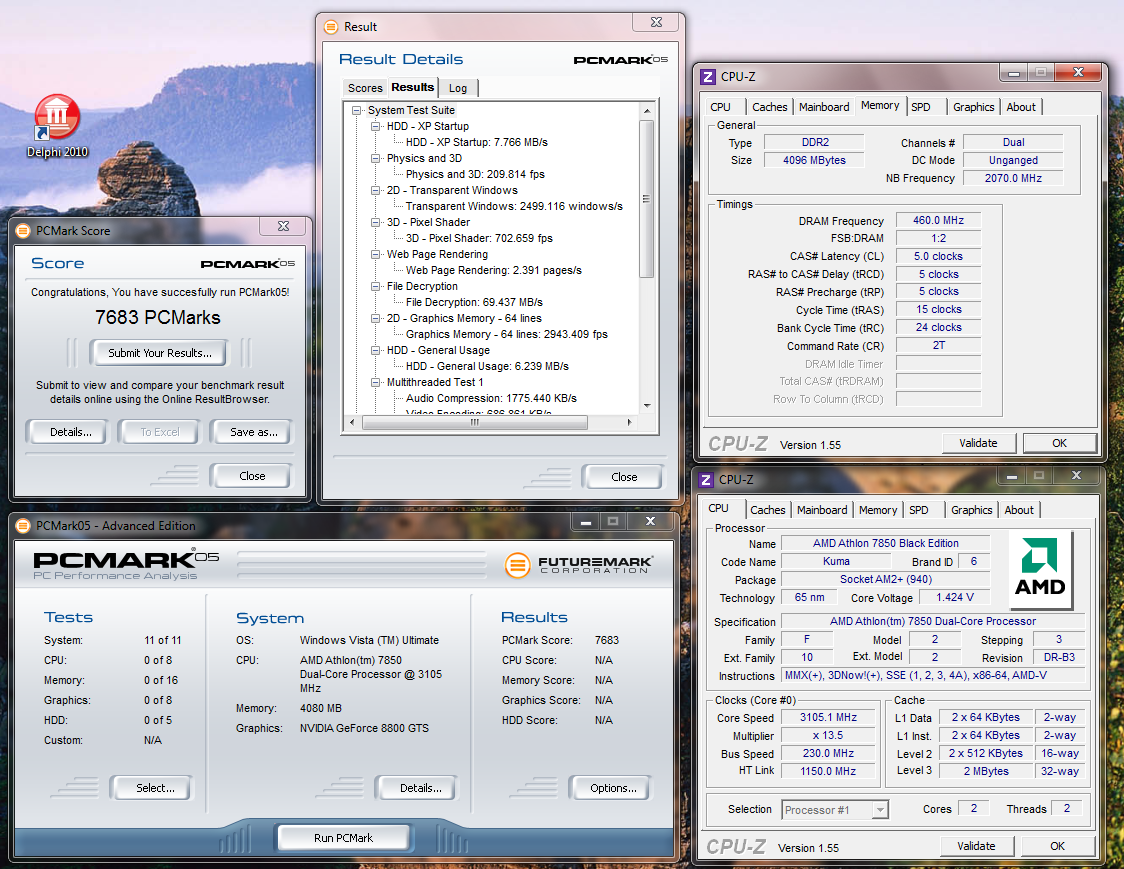The height and width of the screenshot is (869, 1124).
Task: Collapse the 2D - Graphics Memory - 64 lines node
Action: point(375,318)
